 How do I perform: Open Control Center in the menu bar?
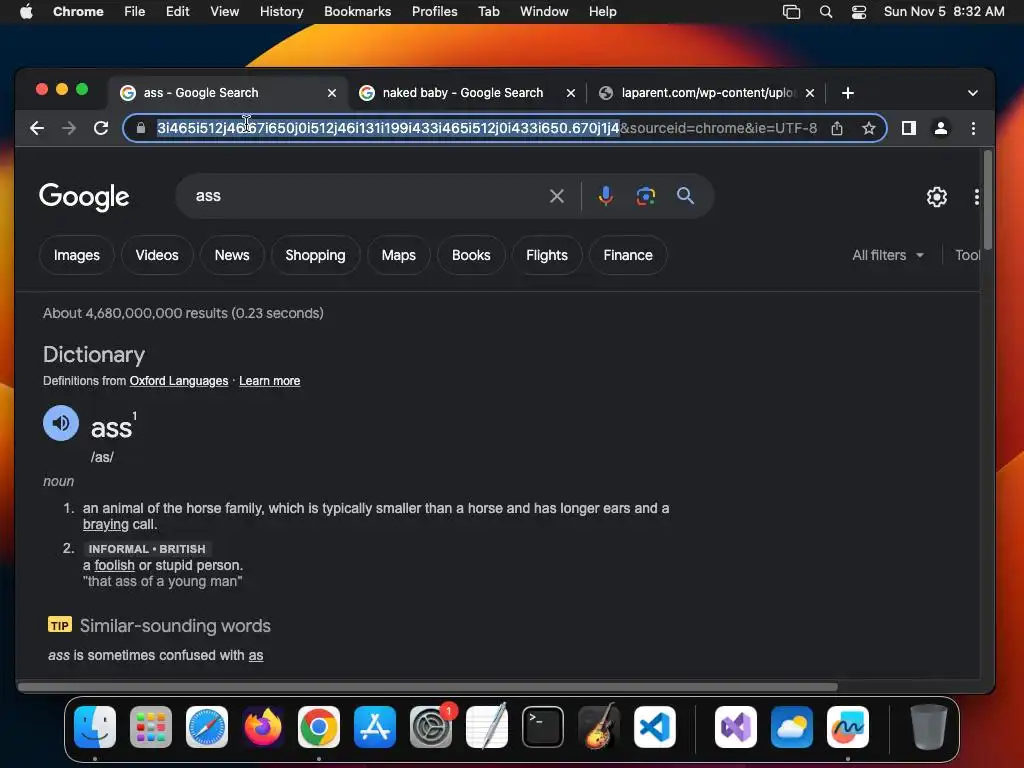click(858, 12)
